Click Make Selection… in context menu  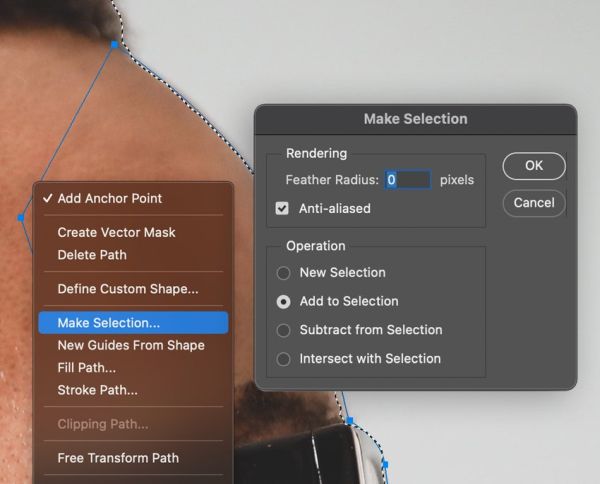(134, 323)
